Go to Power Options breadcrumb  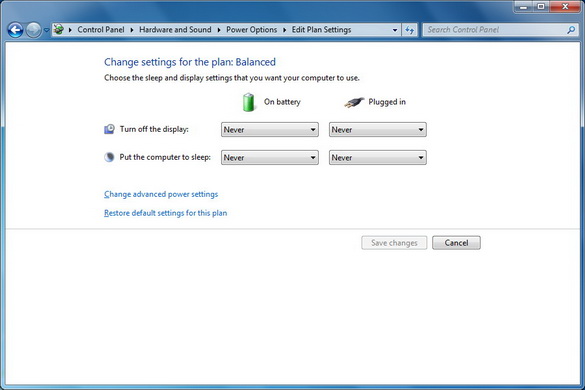coord(251,29)
